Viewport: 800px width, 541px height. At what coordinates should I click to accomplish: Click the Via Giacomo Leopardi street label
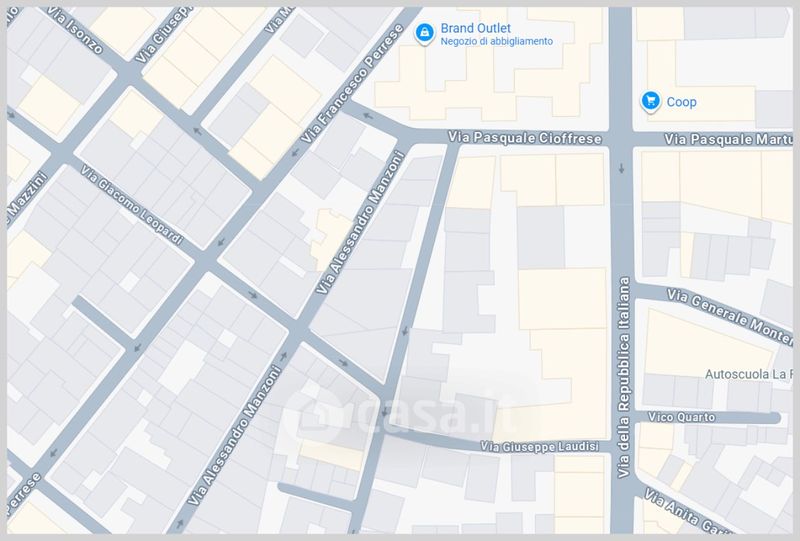point(132,205)
